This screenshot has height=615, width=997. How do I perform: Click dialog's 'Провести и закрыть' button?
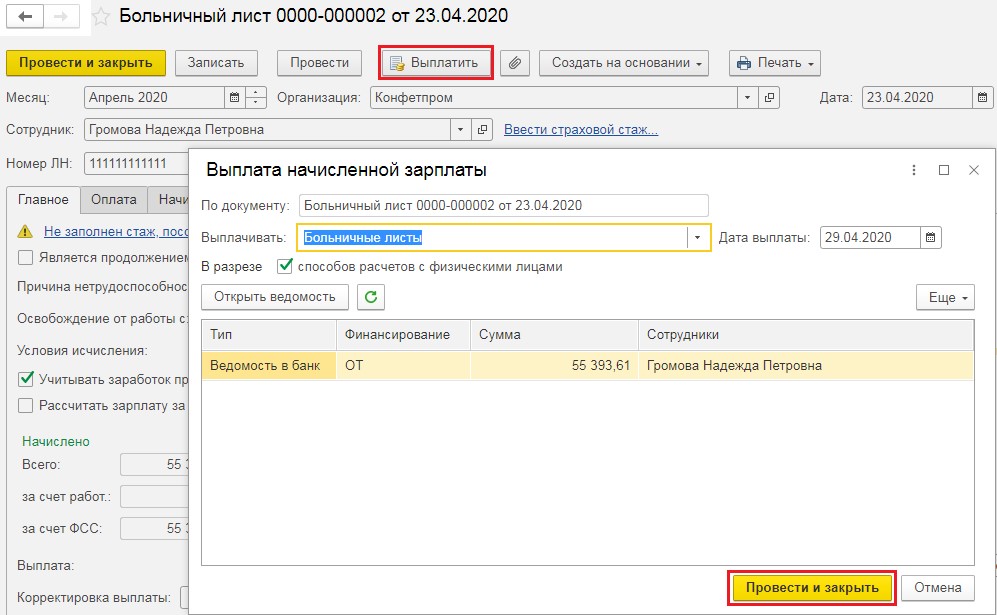click(812, 588)
